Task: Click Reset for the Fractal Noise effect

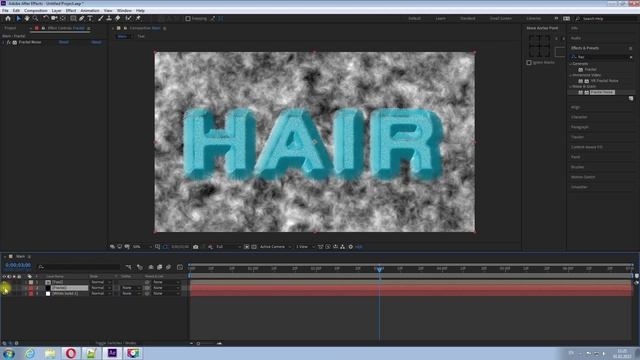Action: (x=64, y=42)
